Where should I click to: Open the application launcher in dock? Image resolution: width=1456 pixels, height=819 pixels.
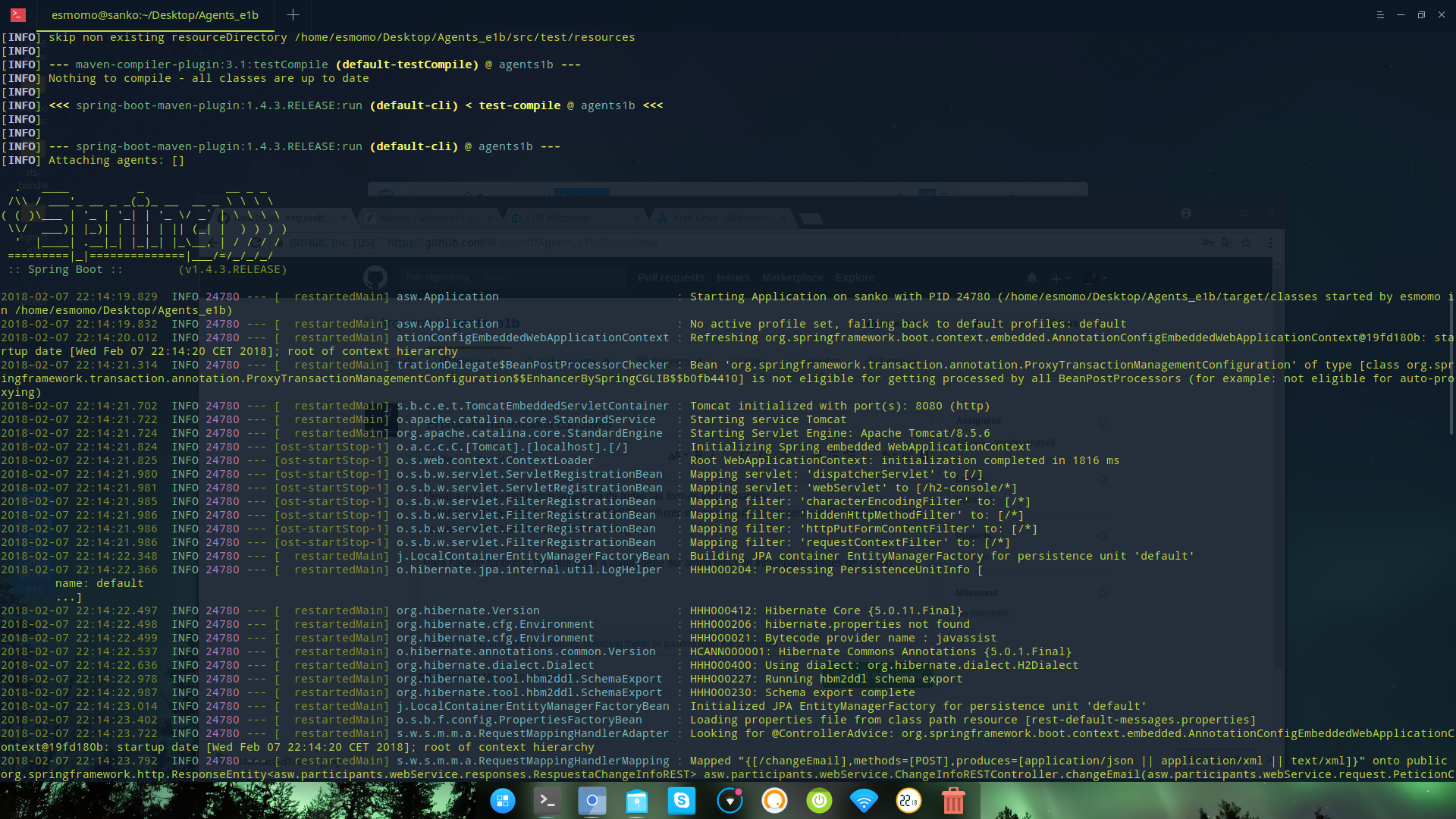click(x=502, y=800)
